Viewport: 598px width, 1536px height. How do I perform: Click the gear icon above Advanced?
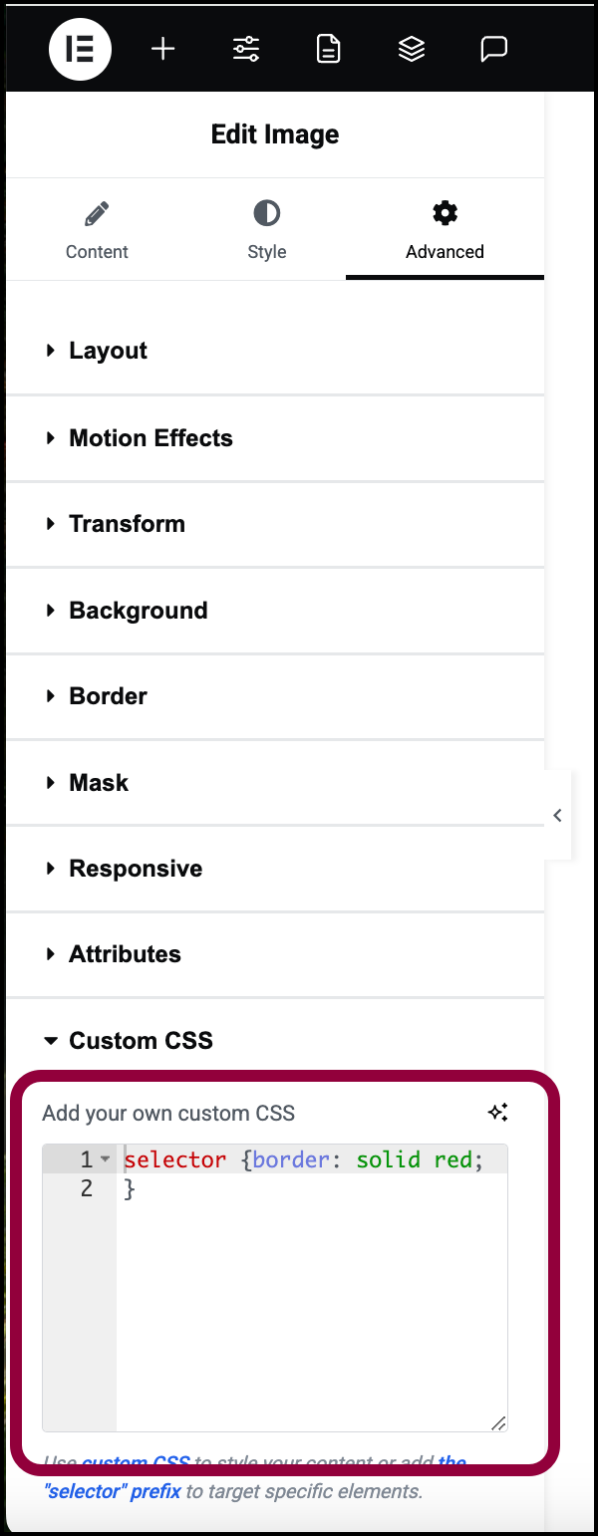tap(443, 212)
